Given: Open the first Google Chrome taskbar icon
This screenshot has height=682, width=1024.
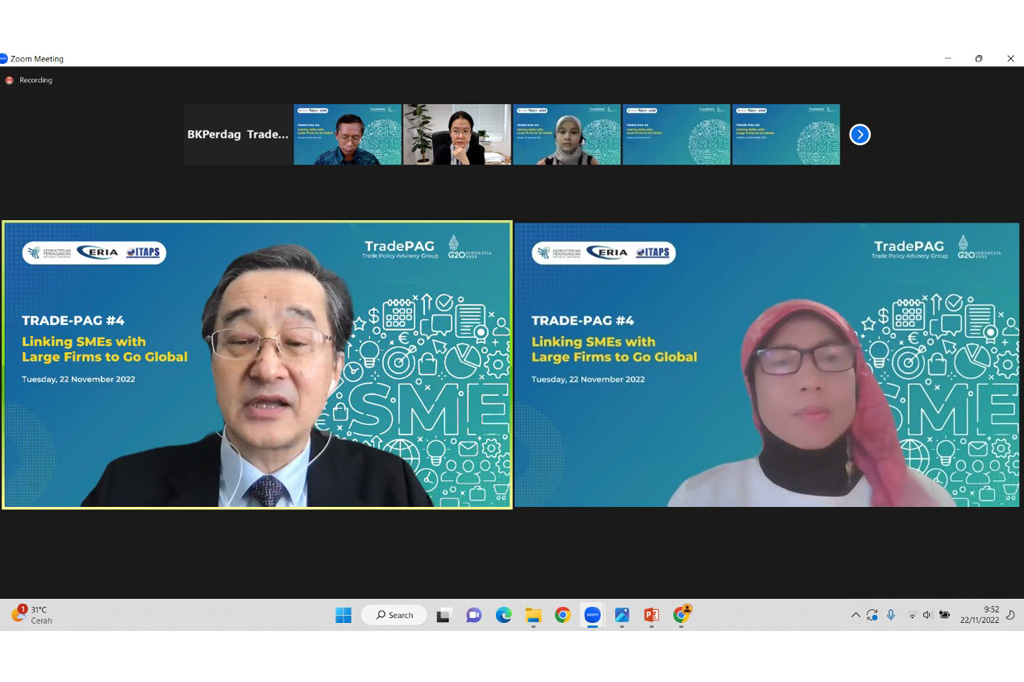Looking at the screenshot, I should (x=562, y=615).
